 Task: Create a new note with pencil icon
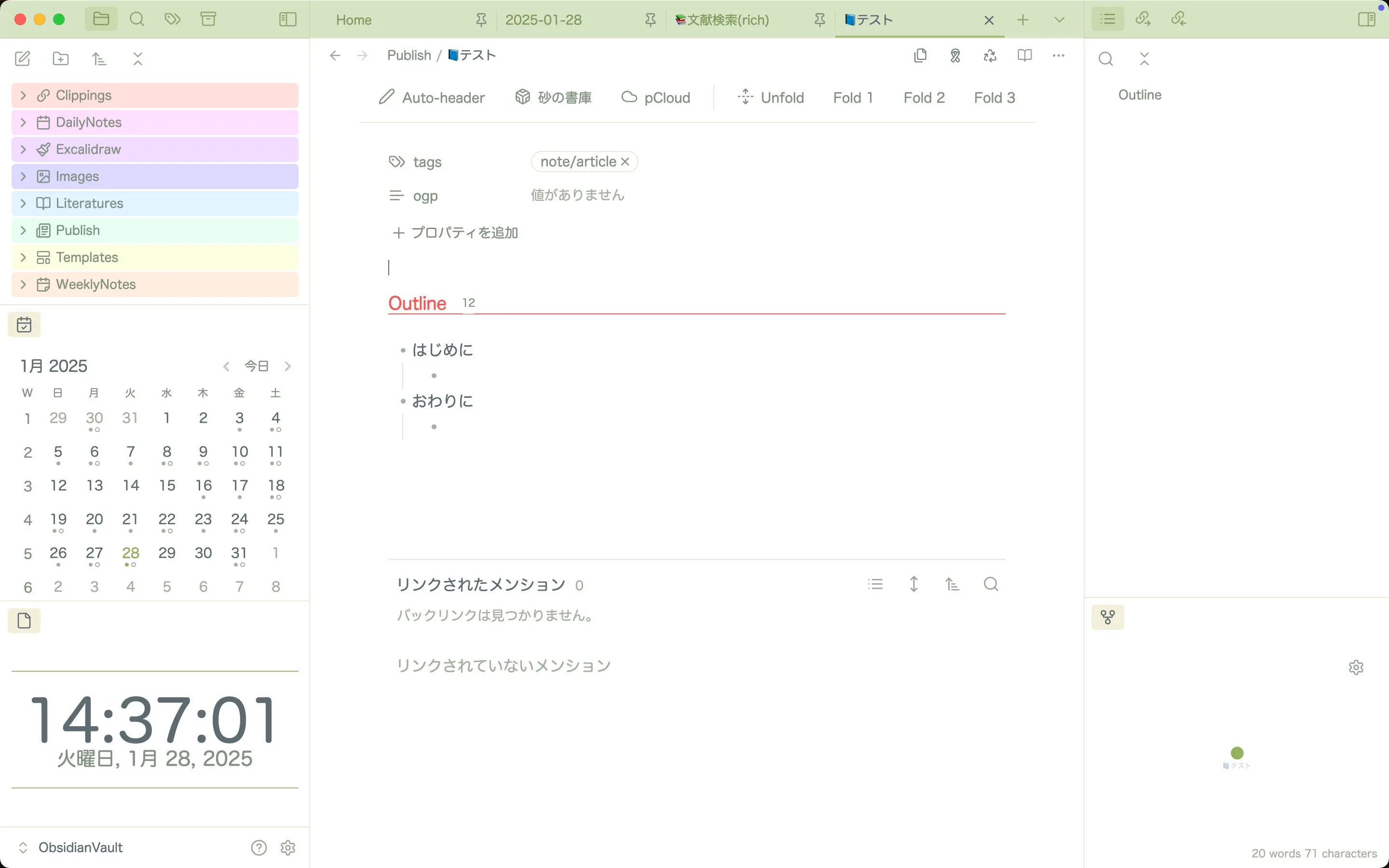[22, 58]
